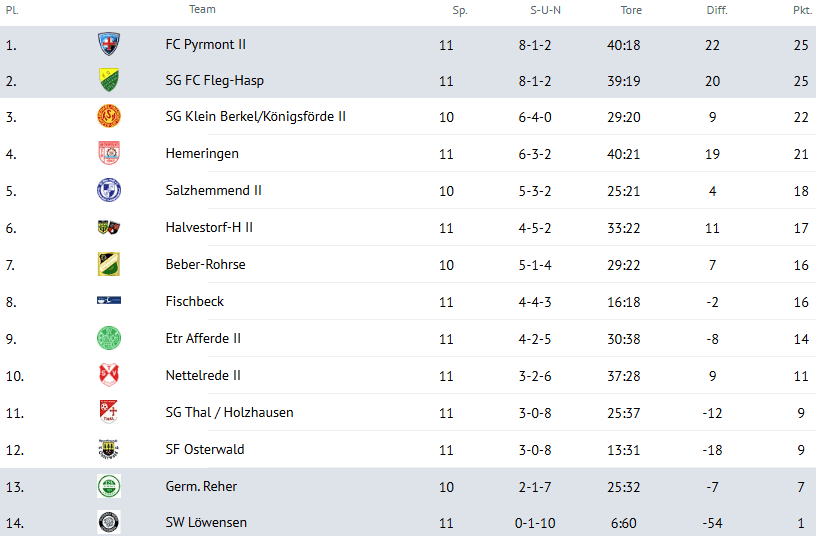Click the SW Löwensen club badge

pos(109,522)
